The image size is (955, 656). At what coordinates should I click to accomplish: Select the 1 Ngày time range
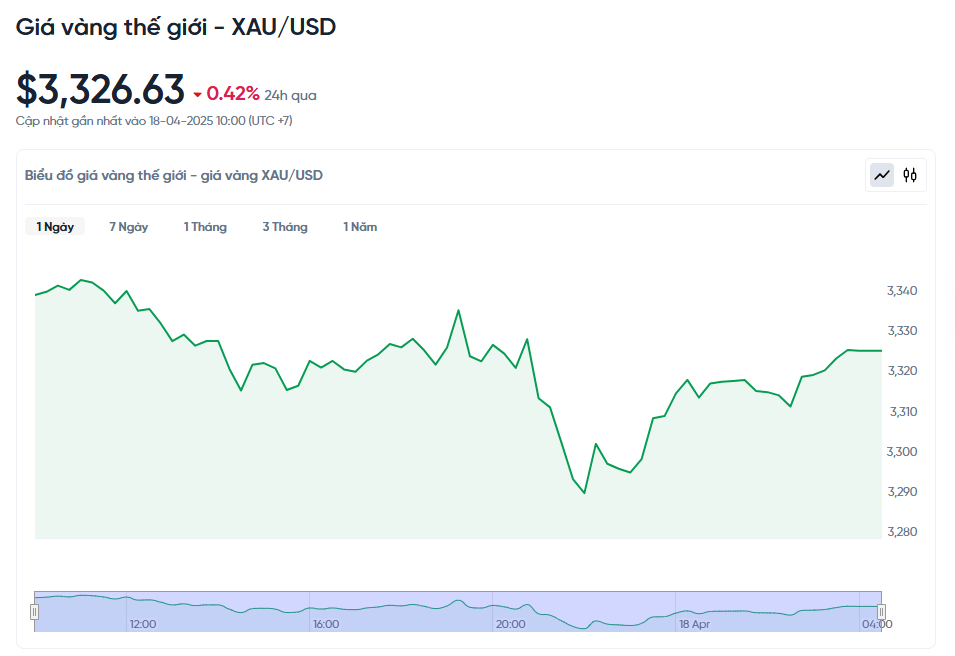[55, 227]
